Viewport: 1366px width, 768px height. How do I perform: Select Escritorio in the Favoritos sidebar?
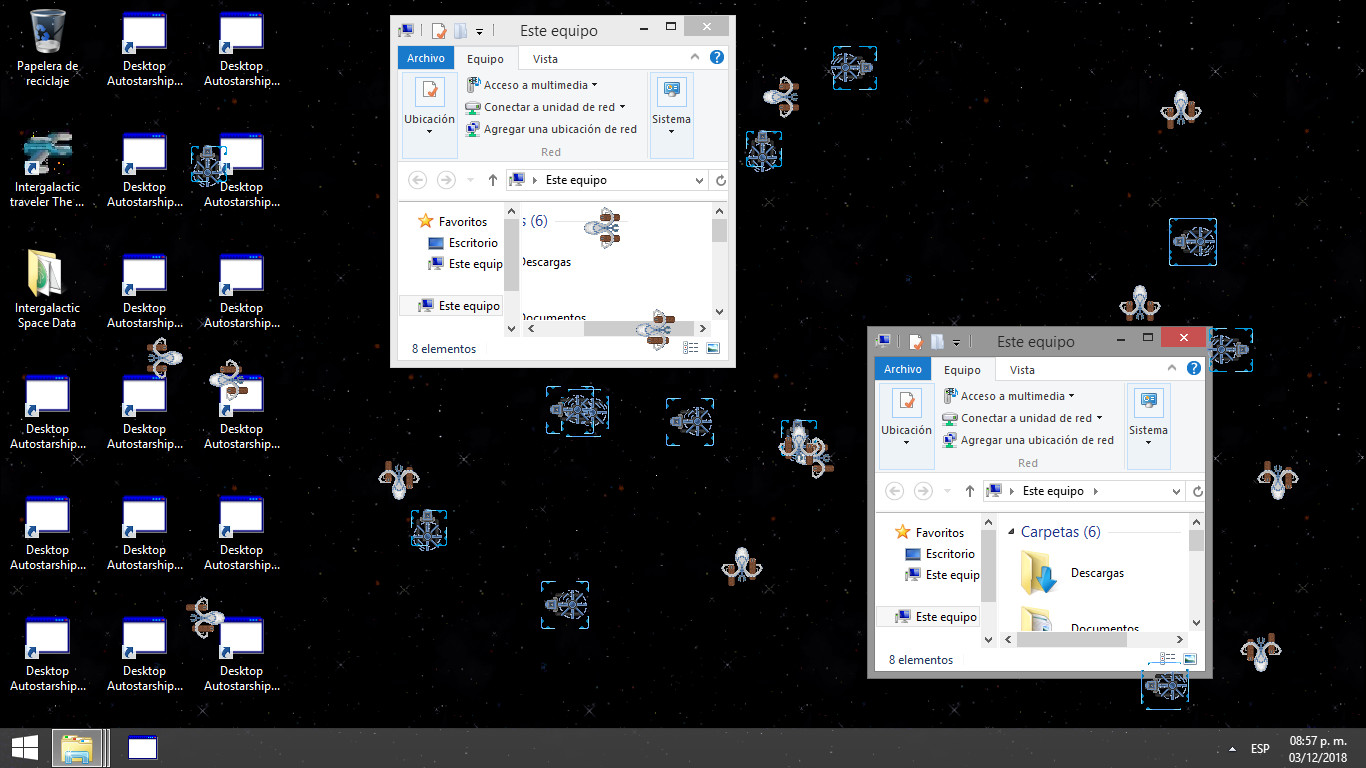(x=948, y=553)
